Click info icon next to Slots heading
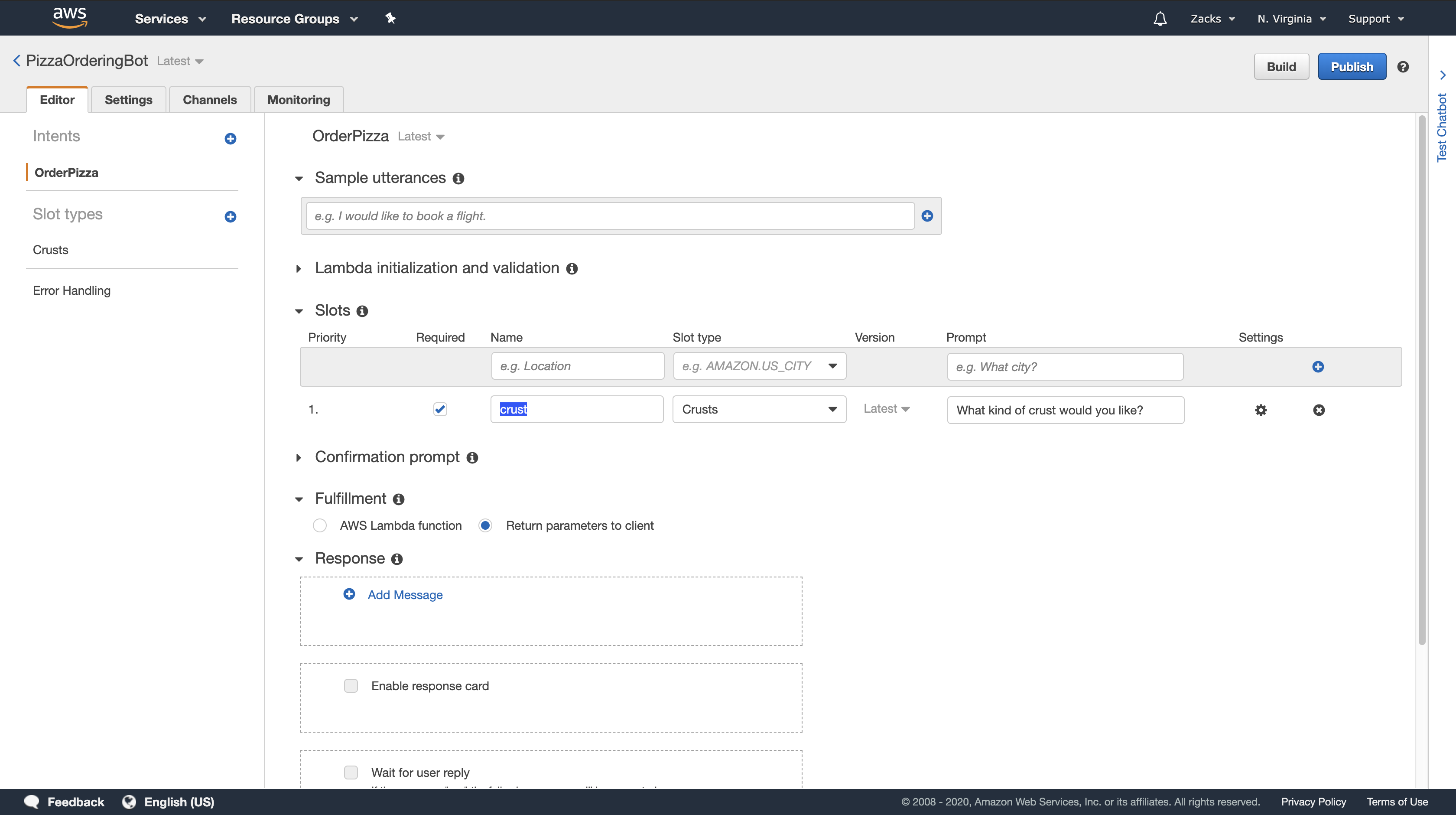 (x=362, y=311)
